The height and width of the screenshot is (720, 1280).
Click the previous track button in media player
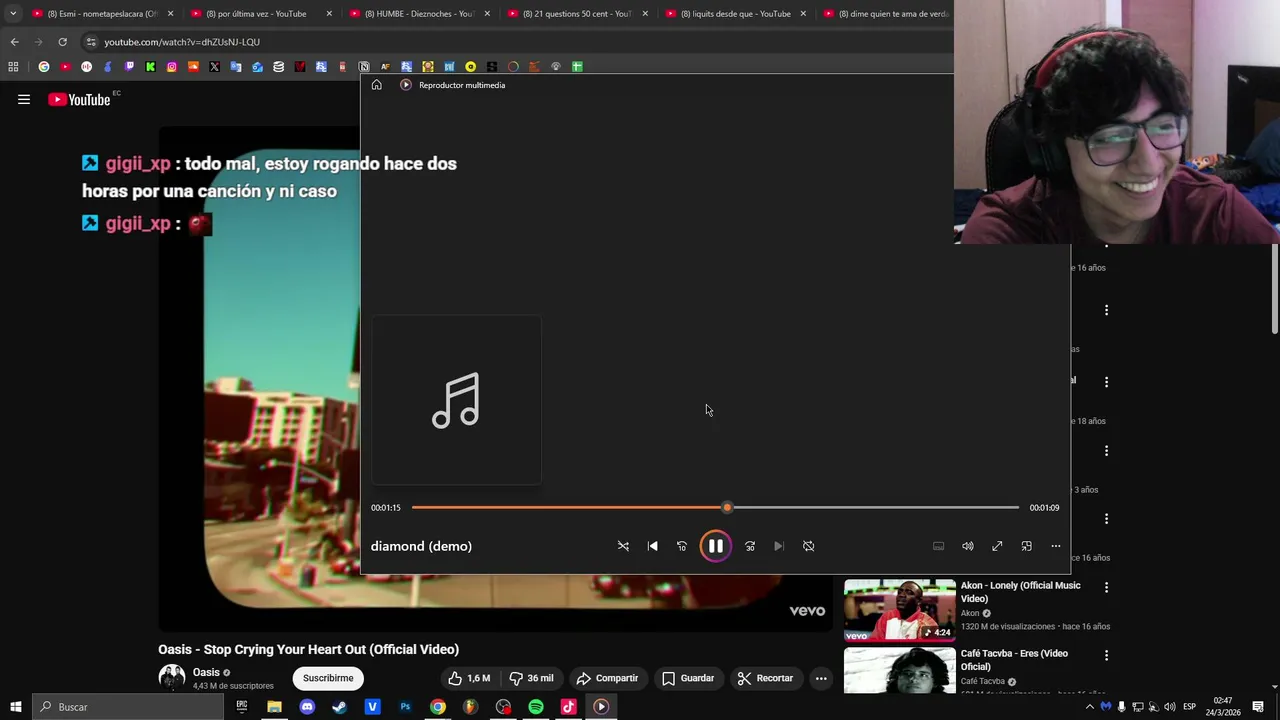pyautogui.click(x=653, y=546)
